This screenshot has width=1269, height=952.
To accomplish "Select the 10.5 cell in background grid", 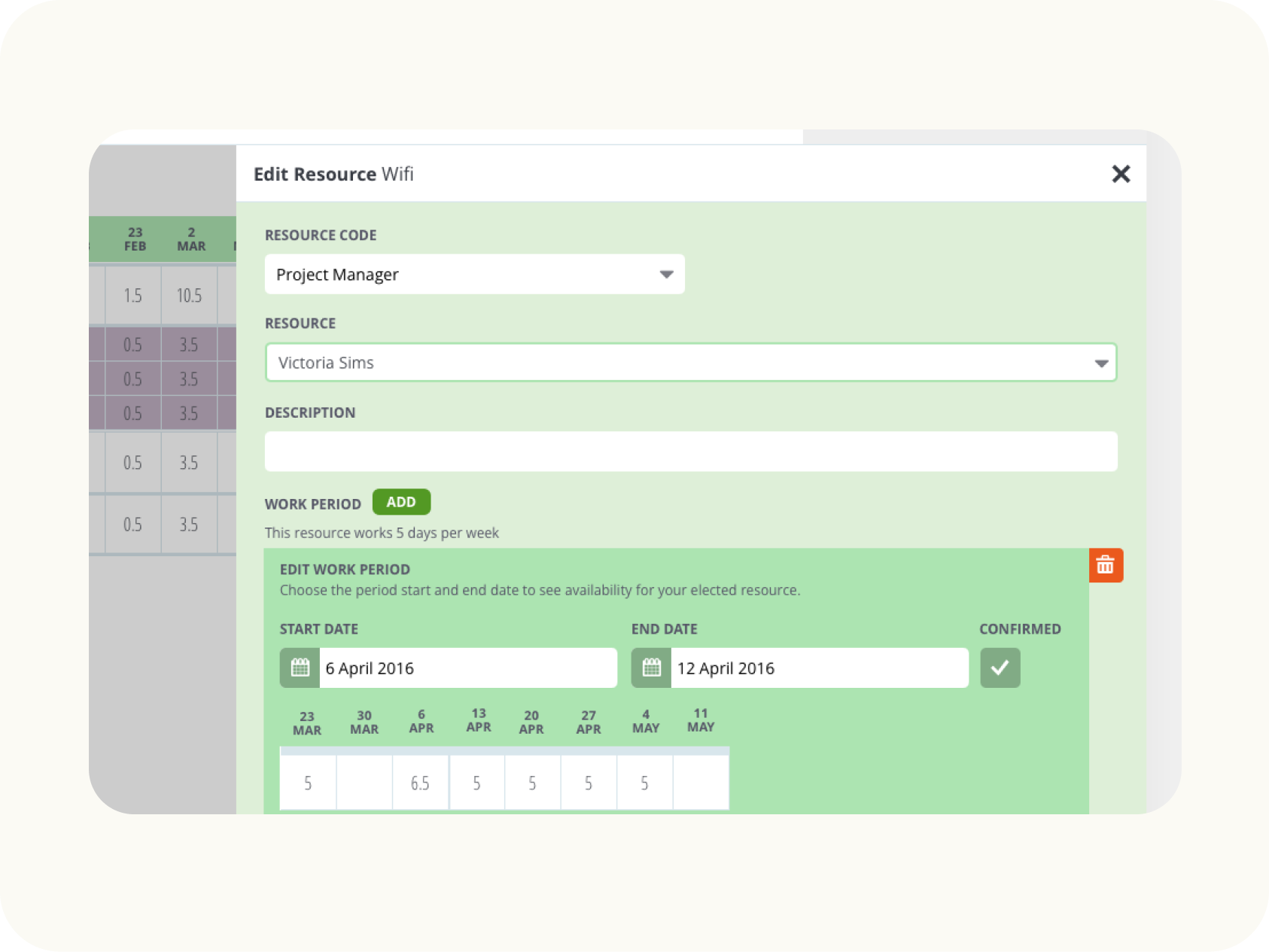I will [x=189, y=296].
